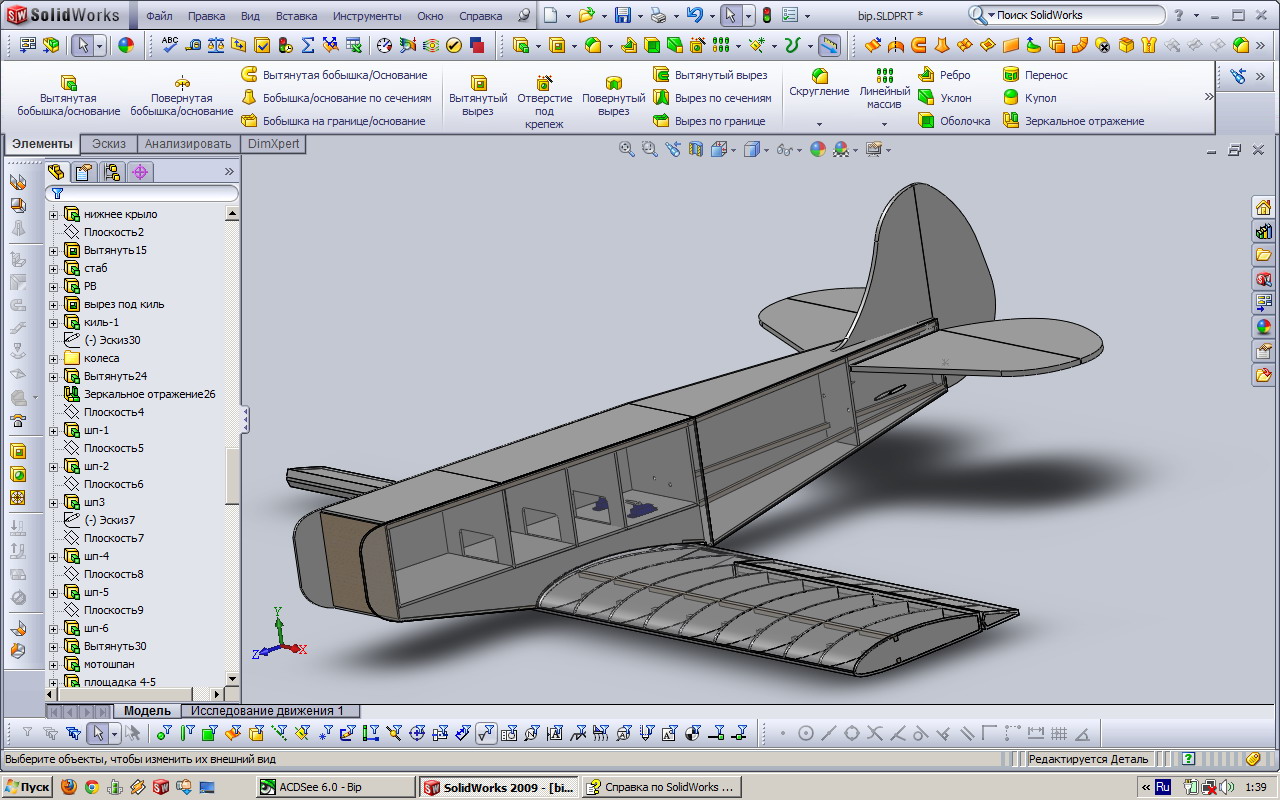Screen dimensions: 1280x800
Task: Expand шп-1 feature node
Action: (54, 430)
